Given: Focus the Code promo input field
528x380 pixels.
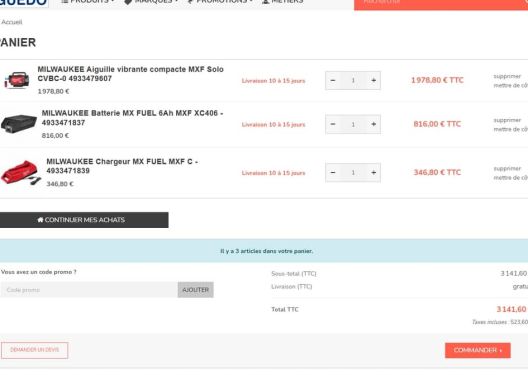Looking at the screenshot, I should tap(89, 290).
